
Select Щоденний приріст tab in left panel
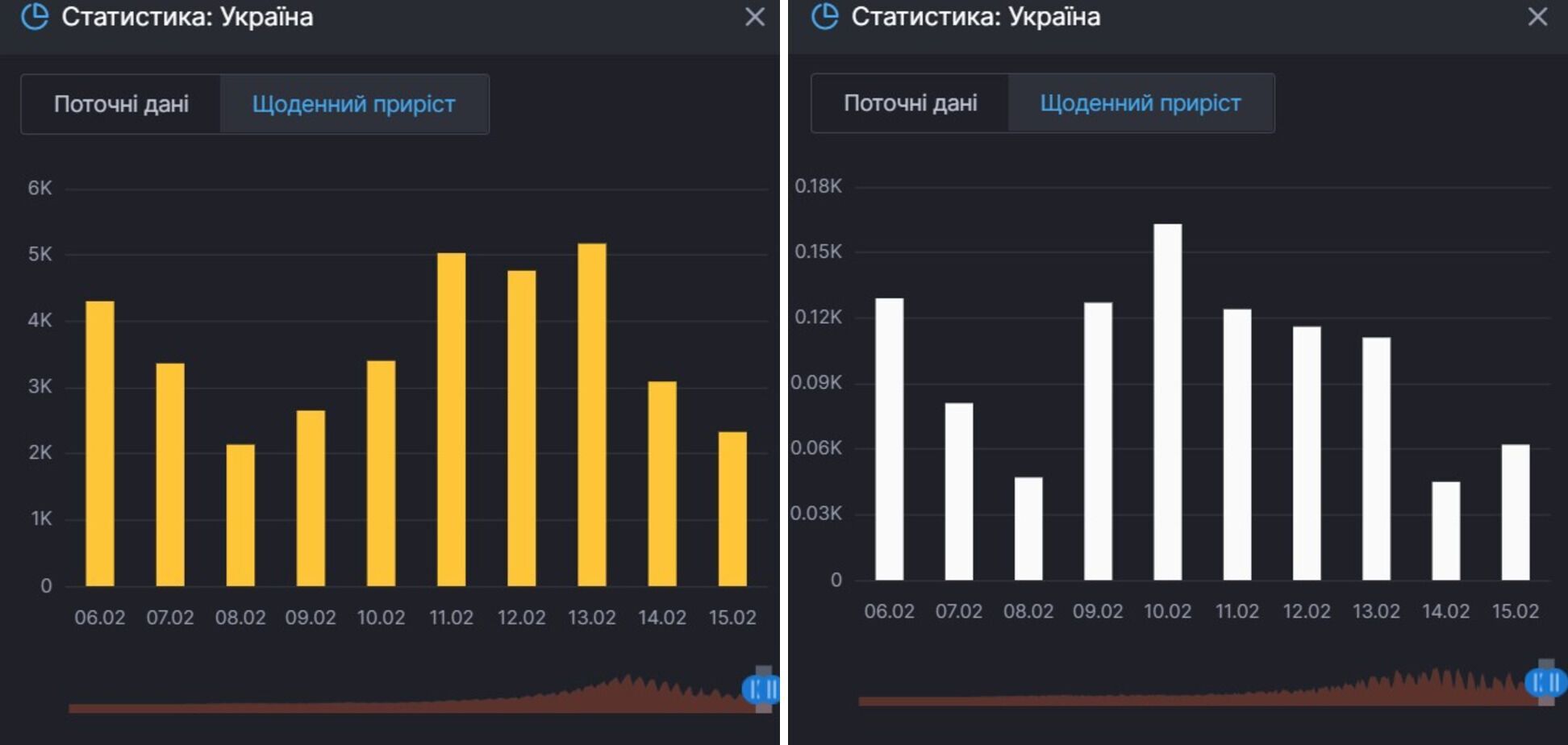[354, 104]
